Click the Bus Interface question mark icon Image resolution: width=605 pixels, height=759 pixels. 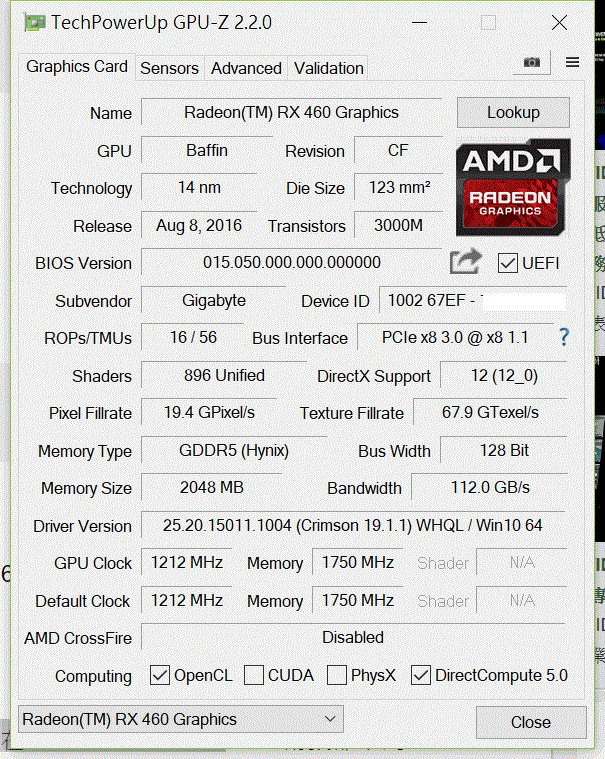pyautogui.click(x=564, y=337)
